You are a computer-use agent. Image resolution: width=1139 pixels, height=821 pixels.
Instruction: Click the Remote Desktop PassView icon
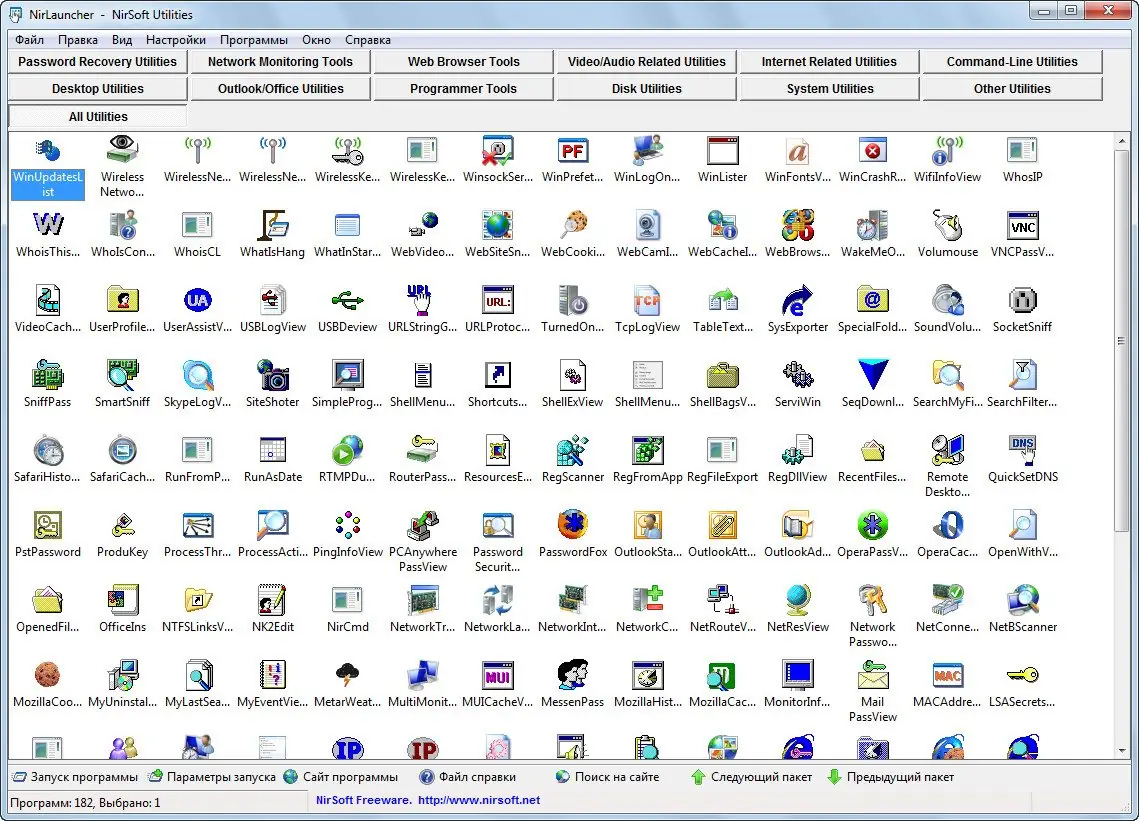[947, 450]
